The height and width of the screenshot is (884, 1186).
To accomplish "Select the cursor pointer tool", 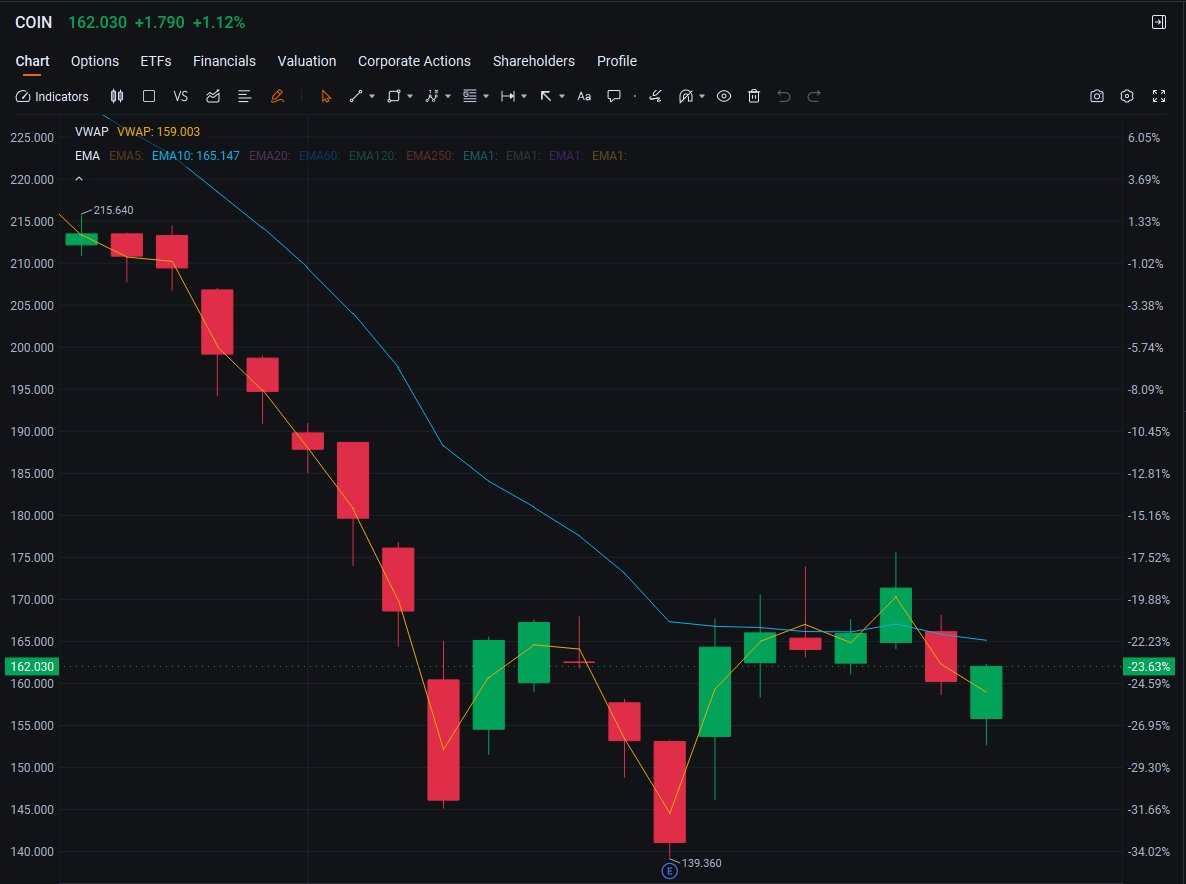I will [x=326, y=96].
